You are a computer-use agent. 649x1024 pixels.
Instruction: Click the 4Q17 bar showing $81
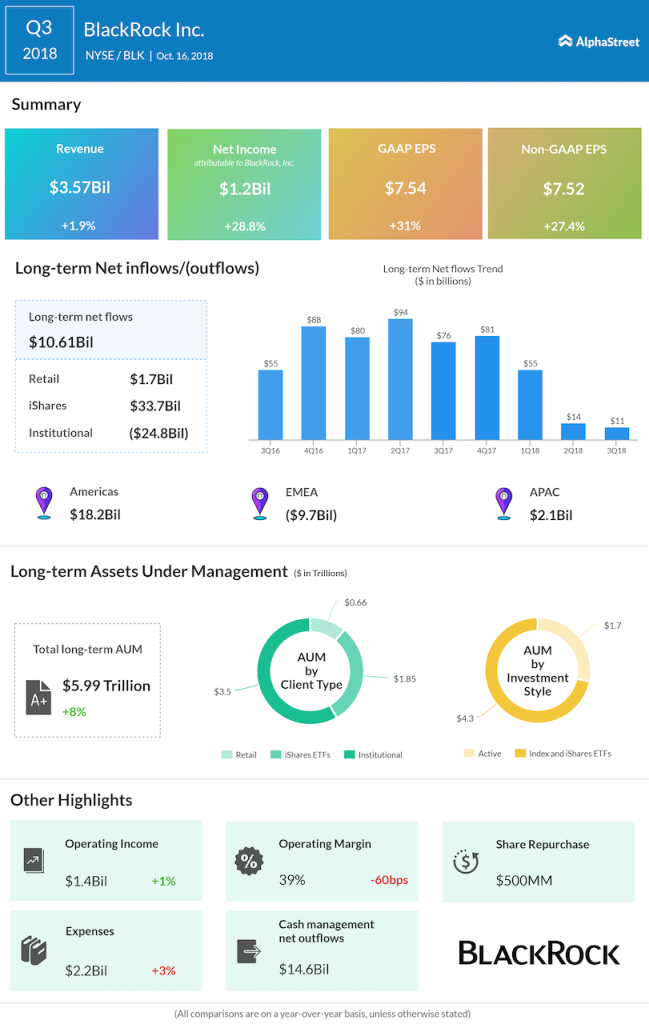pos(487,388)
